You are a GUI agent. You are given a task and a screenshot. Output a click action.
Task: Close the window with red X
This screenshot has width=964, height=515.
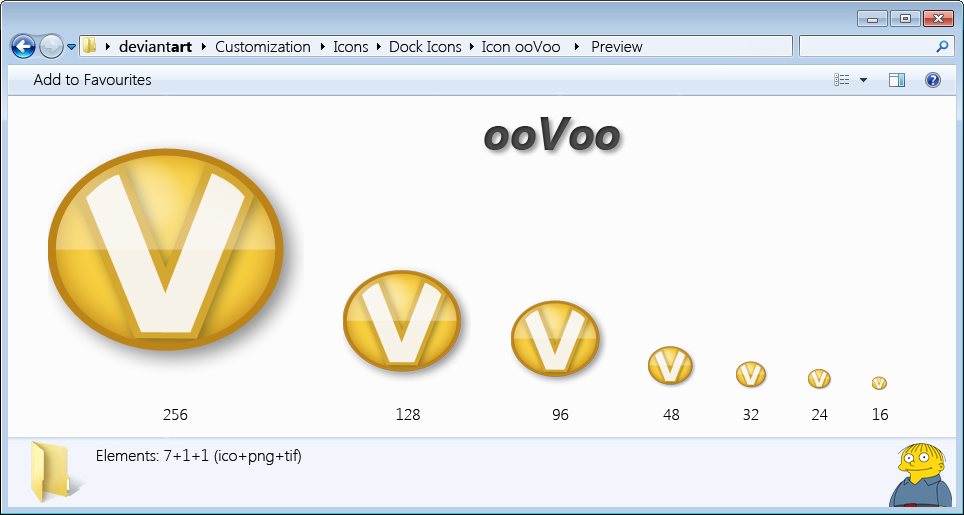pyautogui.click(x=939, y=18)
